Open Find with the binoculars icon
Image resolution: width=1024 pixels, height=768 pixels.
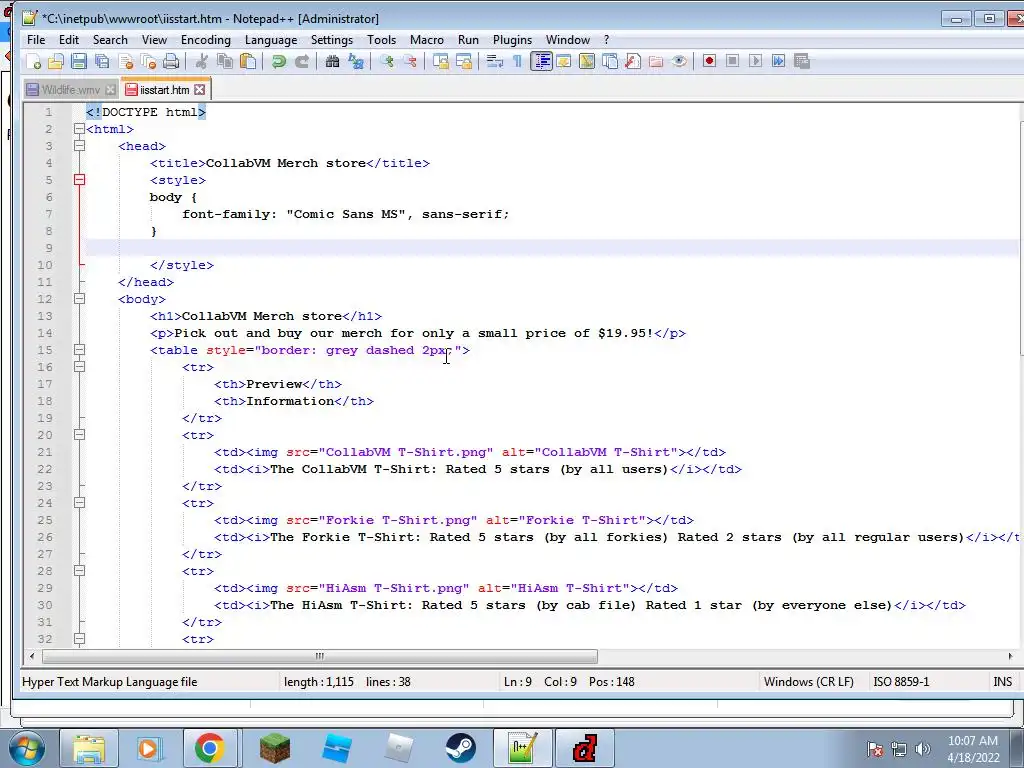(x=332, y=61)
